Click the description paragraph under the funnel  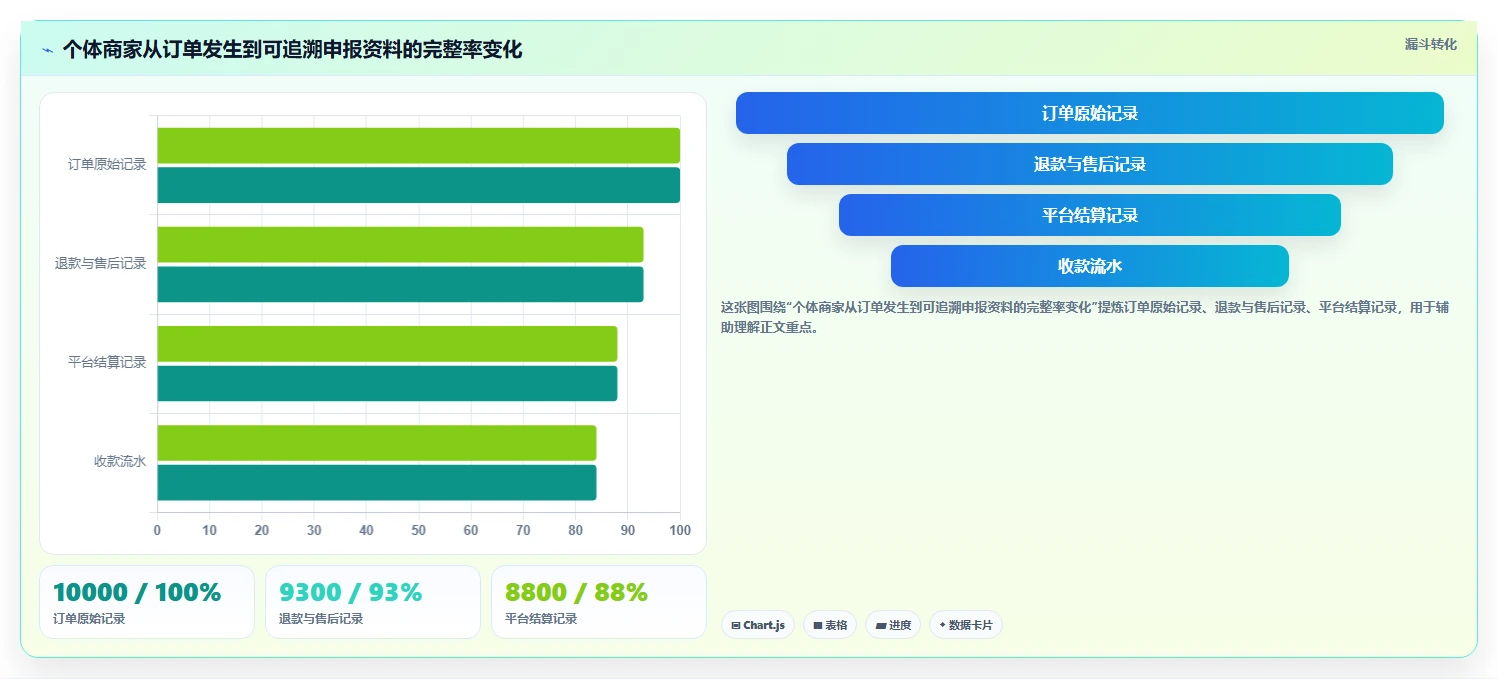1084,317
